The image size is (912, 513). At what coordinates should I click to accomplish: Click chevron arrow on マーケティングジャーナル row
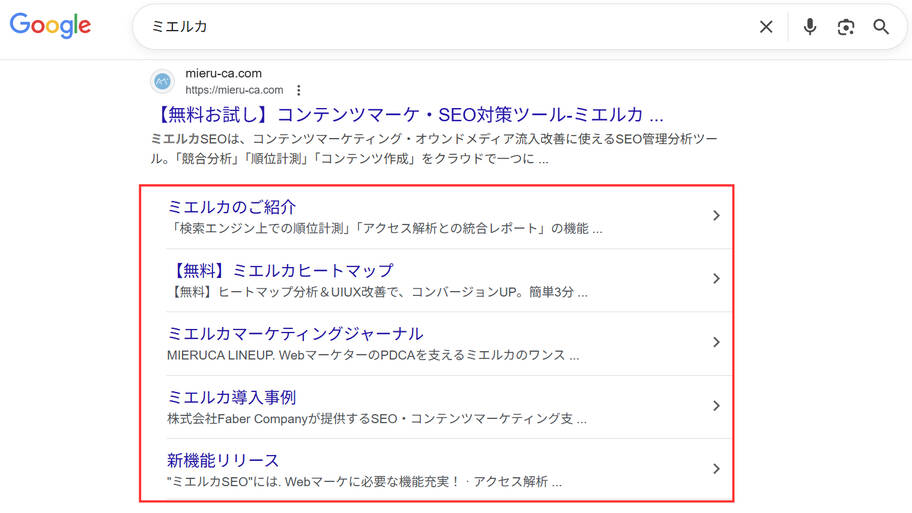716,342
